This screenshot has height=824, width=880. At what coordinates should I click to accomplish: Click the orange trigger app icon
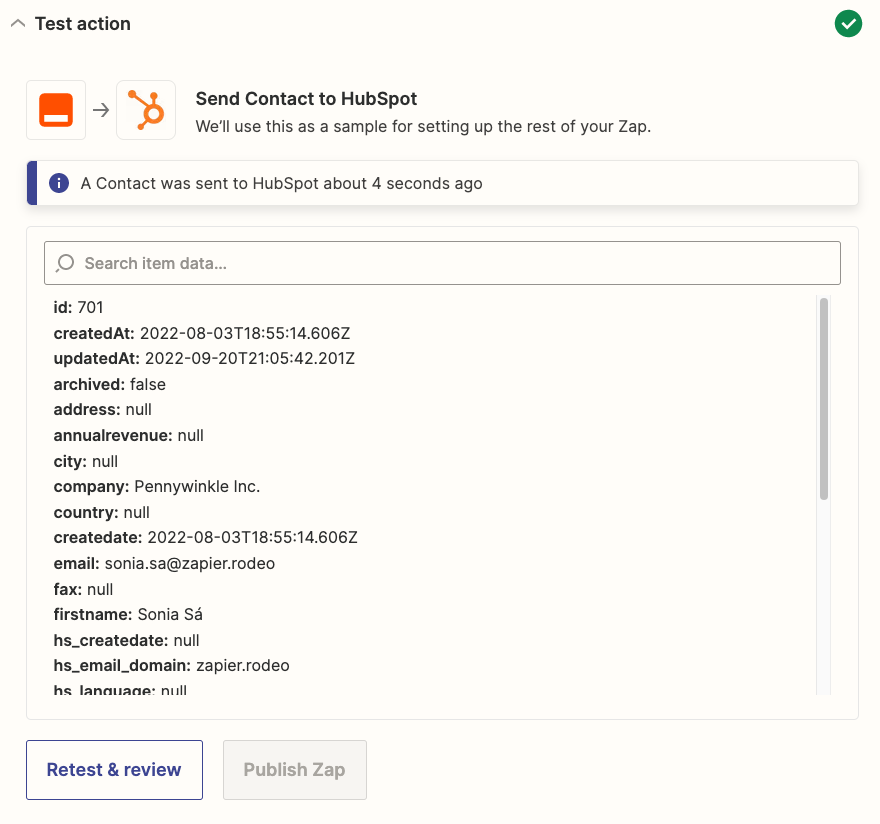(56, 110)
